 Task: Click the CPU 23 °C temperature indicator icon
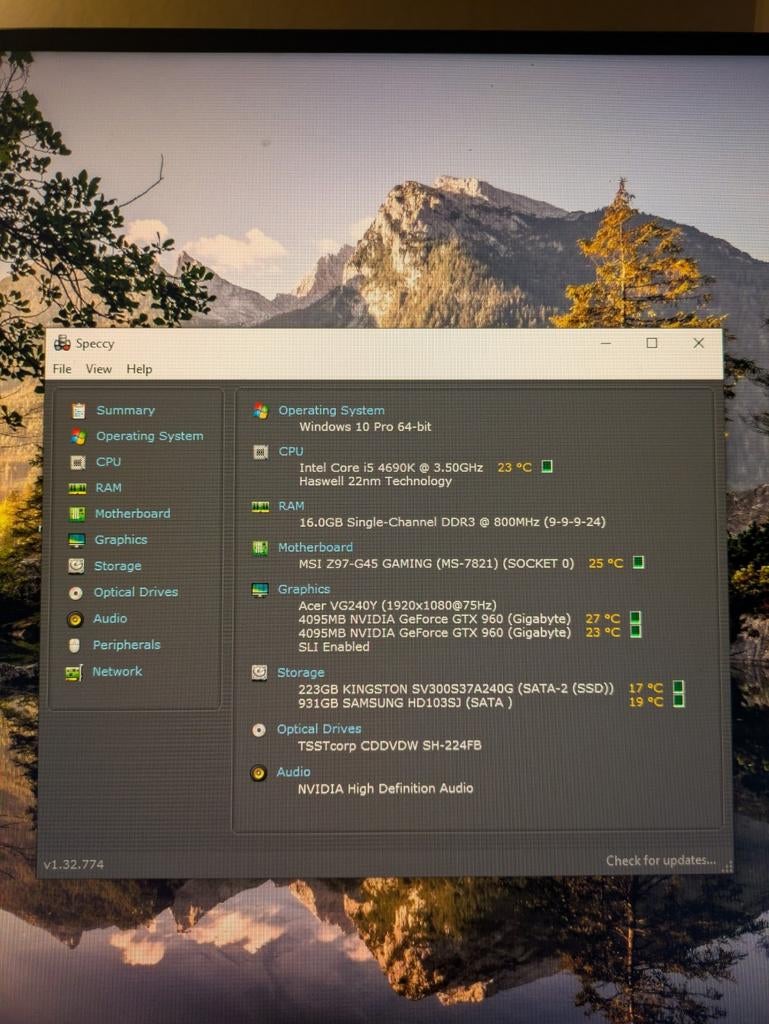pos(547,466)
